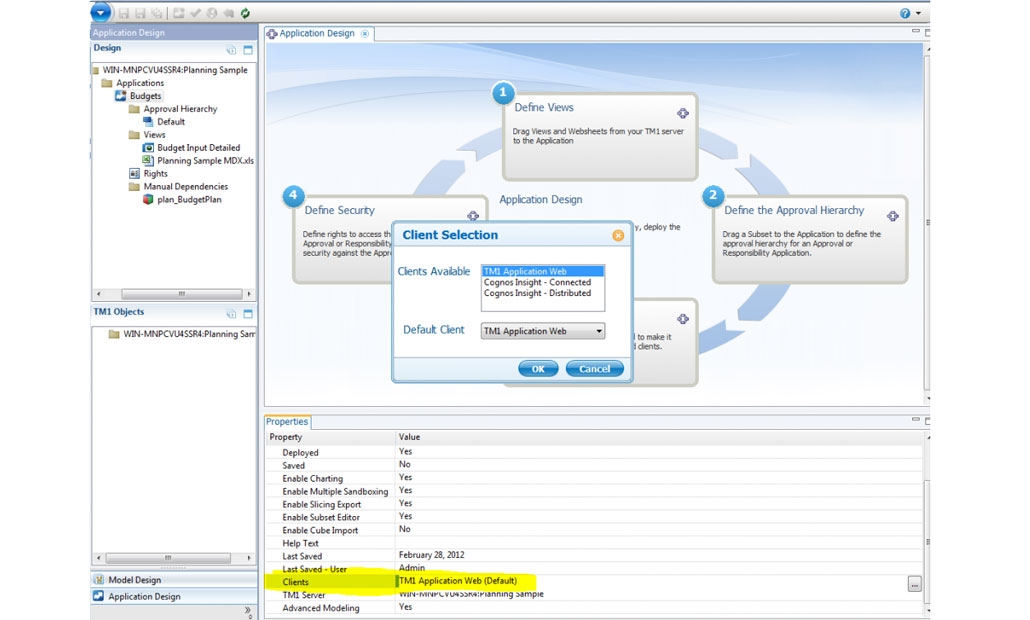The height and width of the screenshot is (620, 1030).
Task: Click the Design pane collapse icon
Action: click(231, 50)
